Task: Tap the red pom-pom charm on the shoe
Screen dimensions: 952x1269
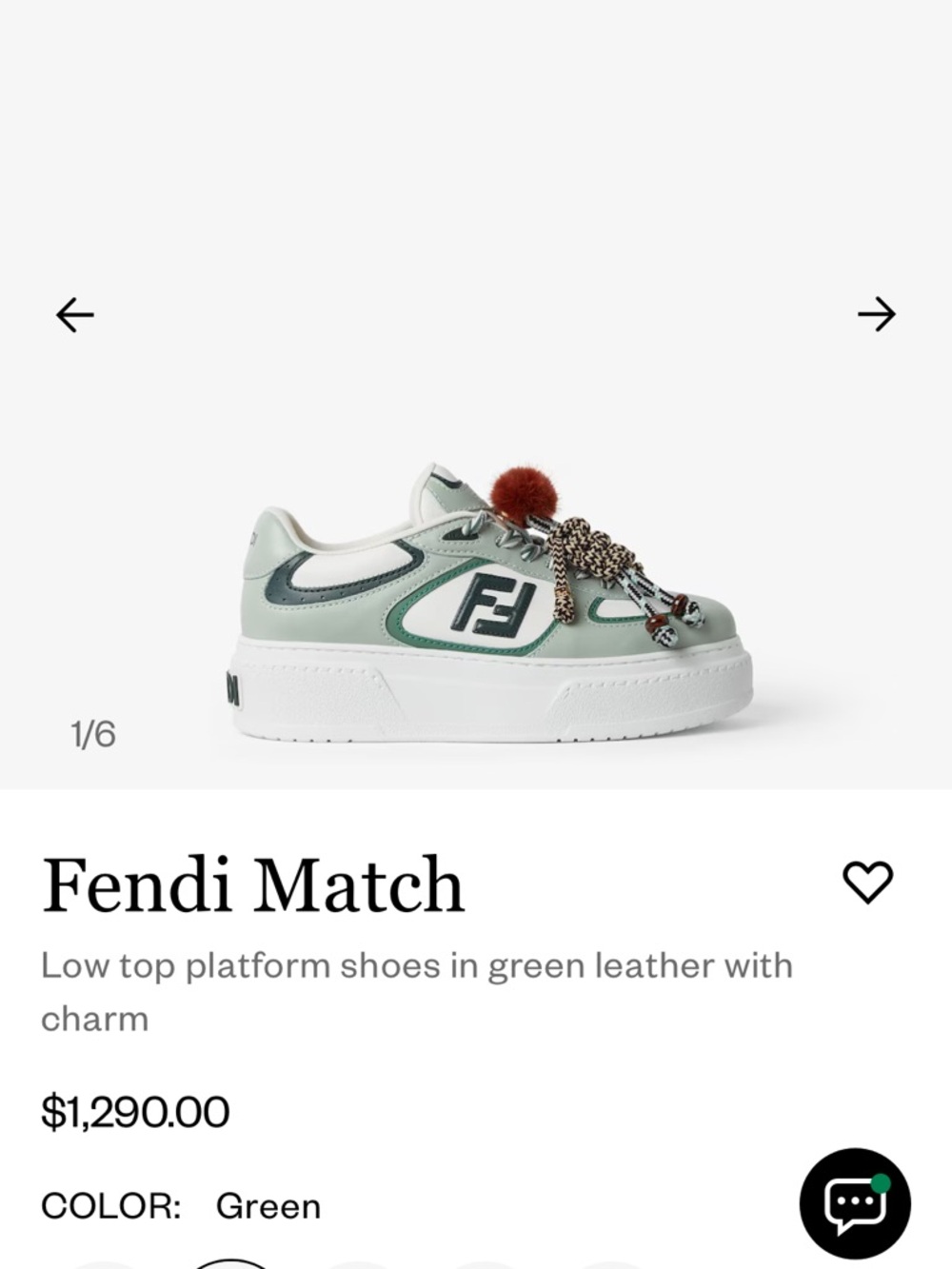Action: [x=515, y=492]
